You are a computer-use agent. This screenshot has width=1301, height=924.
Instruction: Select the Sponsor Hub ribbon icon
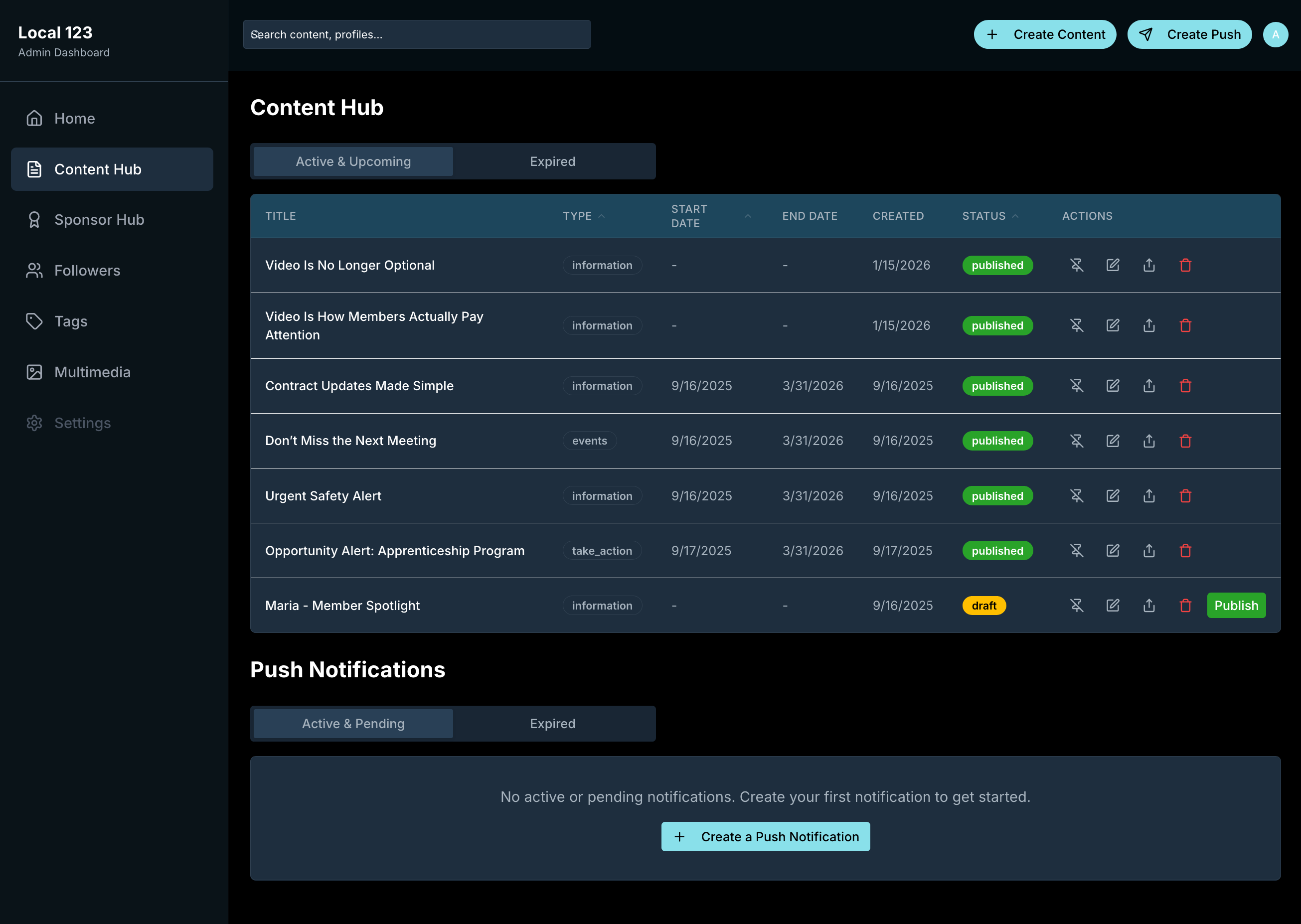click(x=34, y=220)
